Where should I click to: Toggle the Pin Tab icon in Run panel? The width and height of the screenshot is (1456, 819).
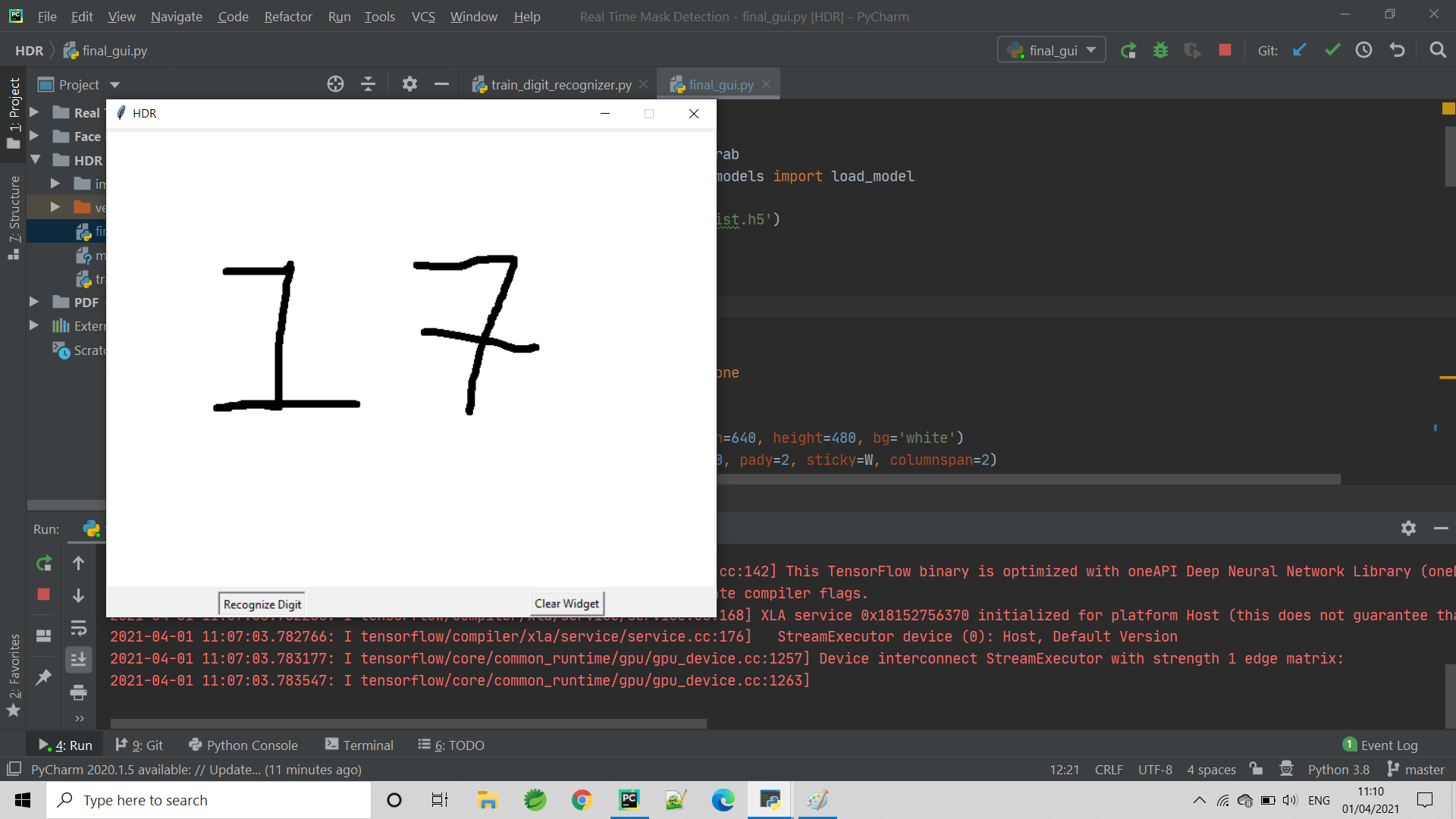(44, 676)
